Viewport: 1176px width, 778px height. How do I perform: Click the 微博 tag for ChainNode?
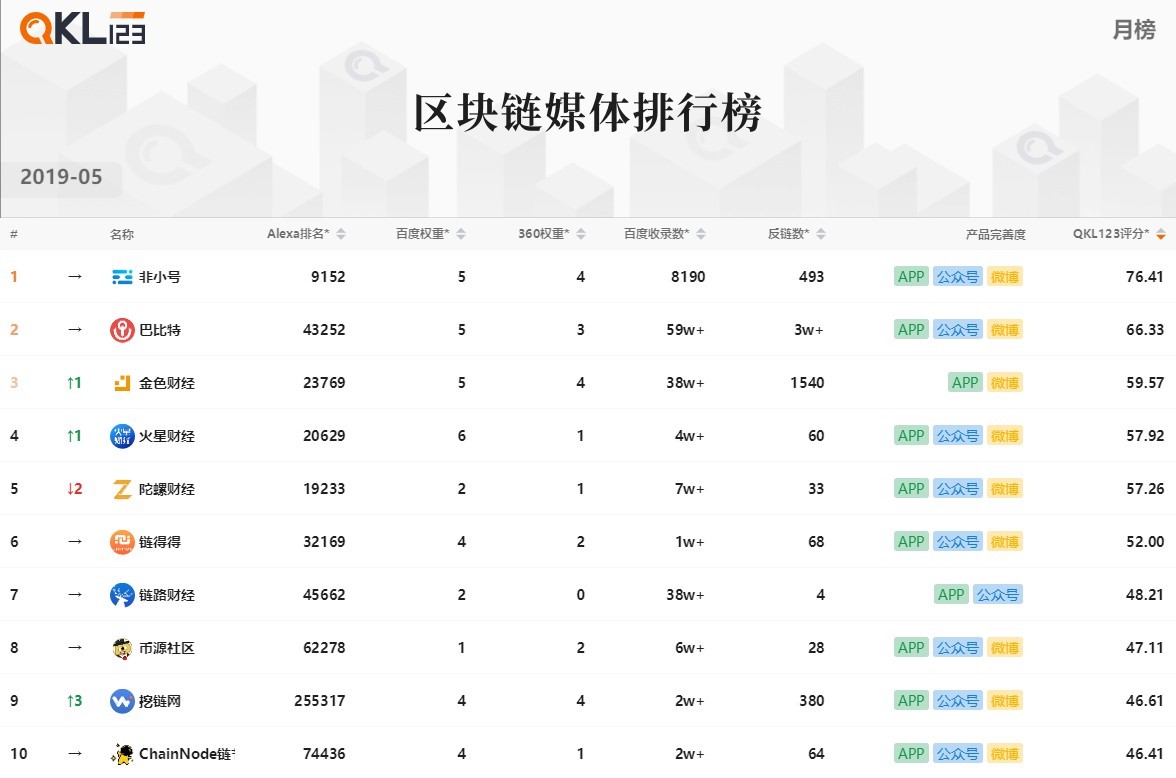[x=1005, y=754]
